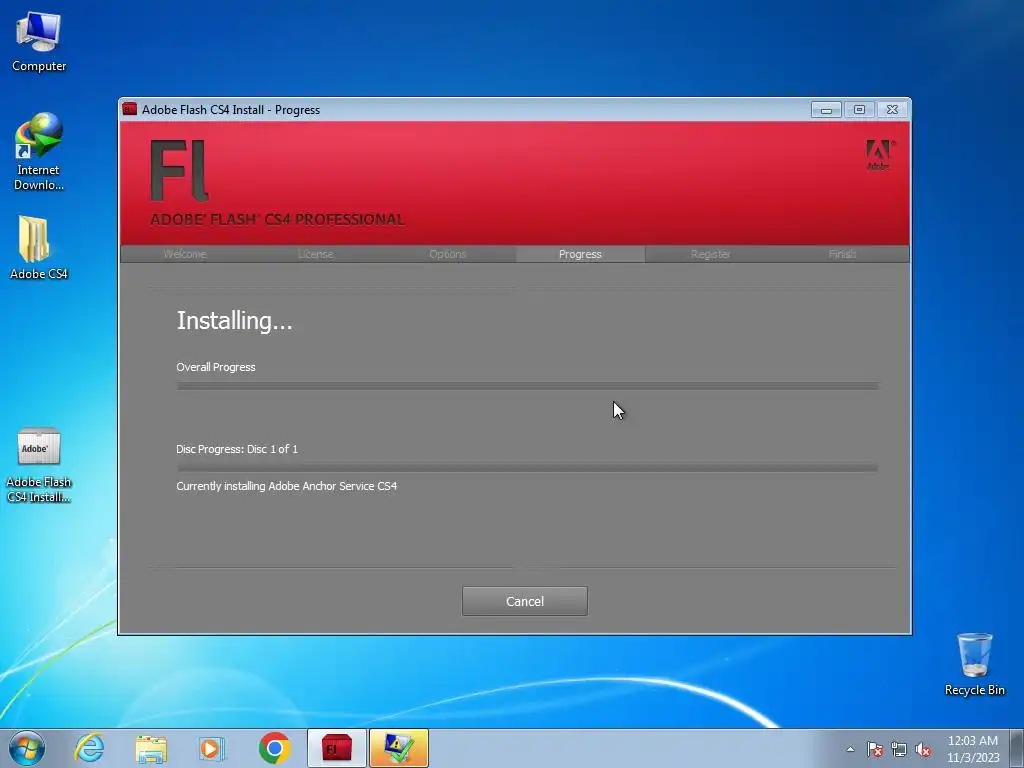Click the Currently installing Adobe Anchor Service CS4 text

point(287,486)
